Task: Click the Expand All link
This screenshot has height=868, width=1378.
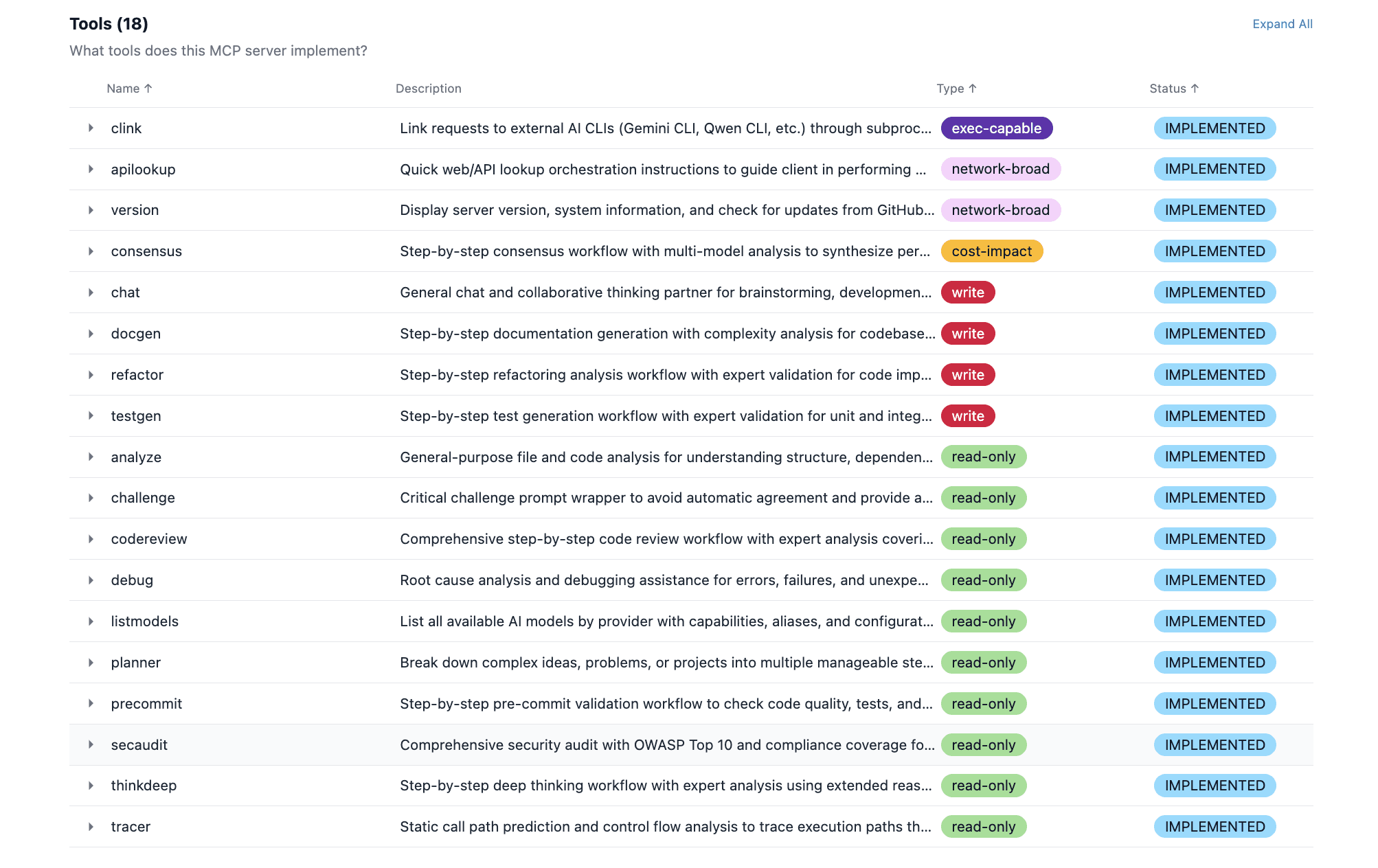Action: pos(1282,24)
